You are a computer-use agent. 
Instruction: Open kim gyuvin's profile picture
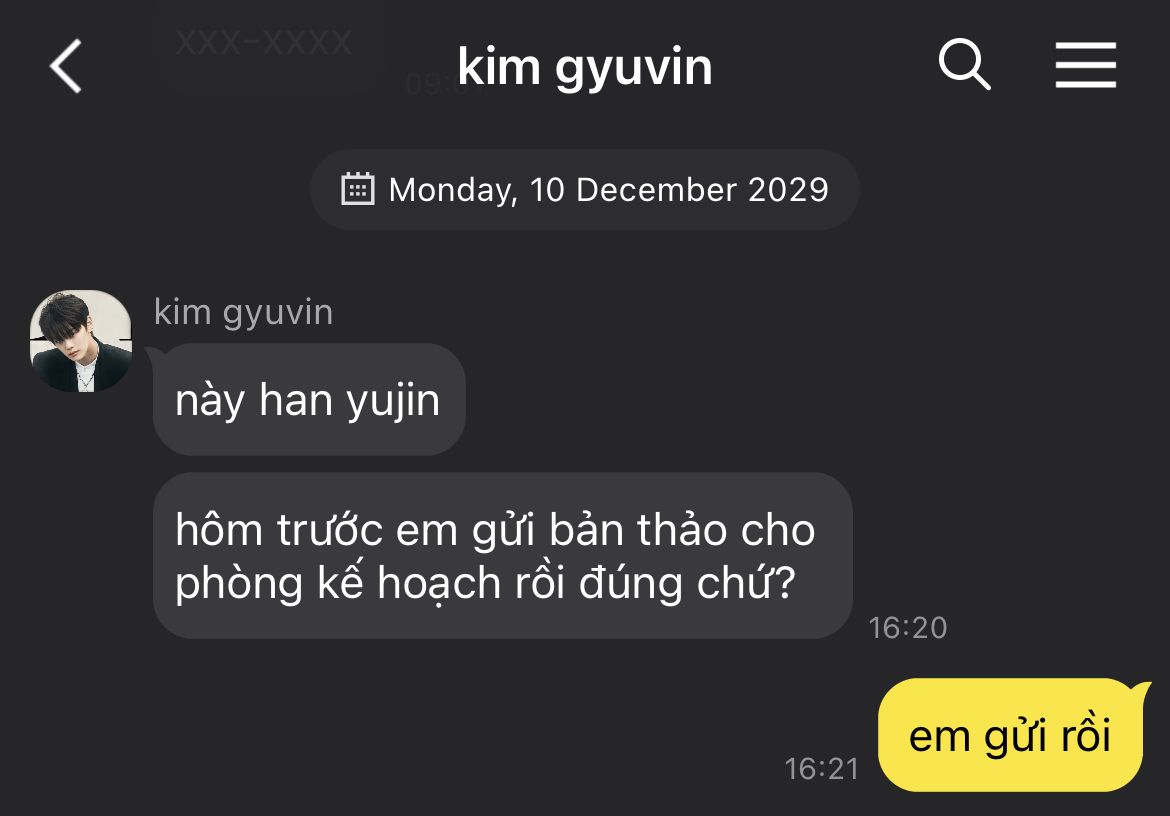tap(81, 341)
